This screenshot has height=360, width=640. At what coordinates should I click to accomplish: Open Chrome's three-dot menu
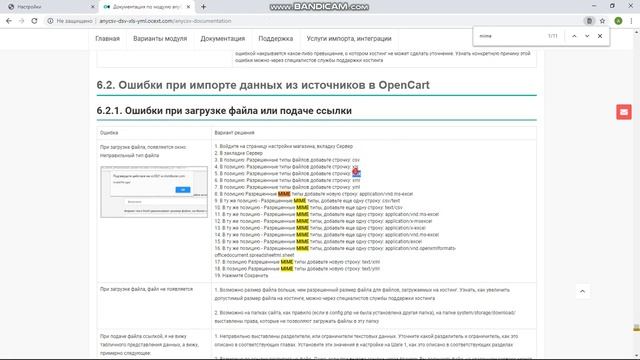(x=631, y=21)
